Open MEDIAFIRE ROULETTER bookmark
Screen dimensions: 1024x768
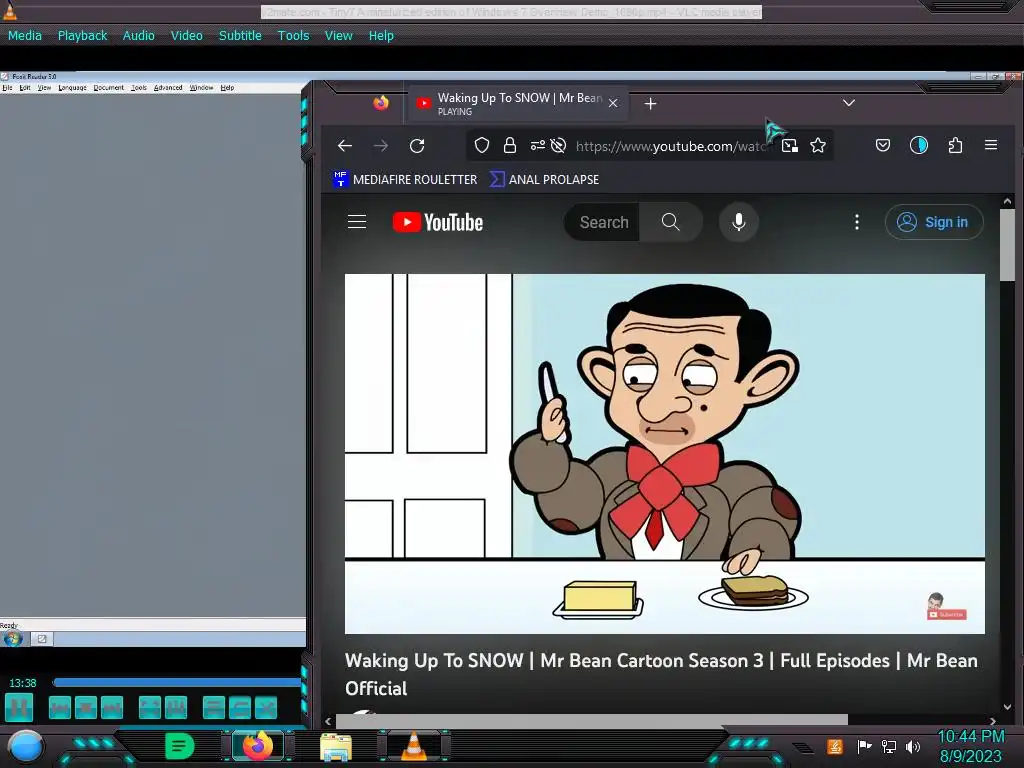point(405,180)
